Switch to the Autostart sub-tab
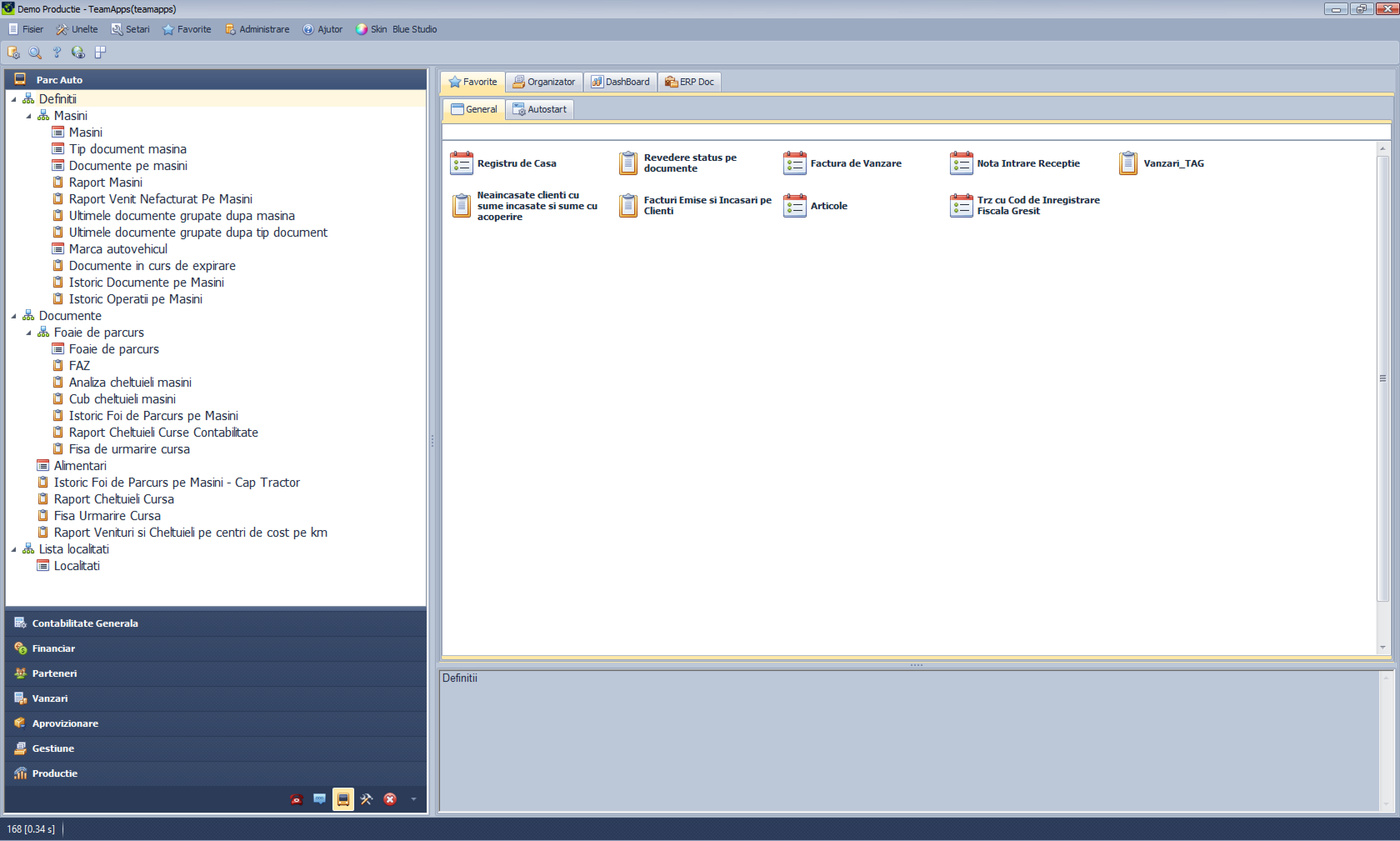Viewport: 1400px width, 841px height. [x=540, y=109]
